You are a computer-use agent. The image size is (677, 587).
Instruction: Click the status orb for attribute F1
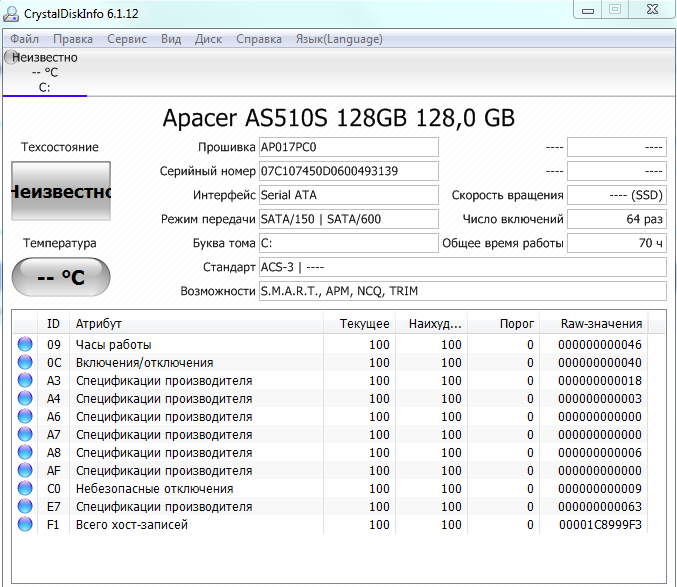tap(25, 524)
